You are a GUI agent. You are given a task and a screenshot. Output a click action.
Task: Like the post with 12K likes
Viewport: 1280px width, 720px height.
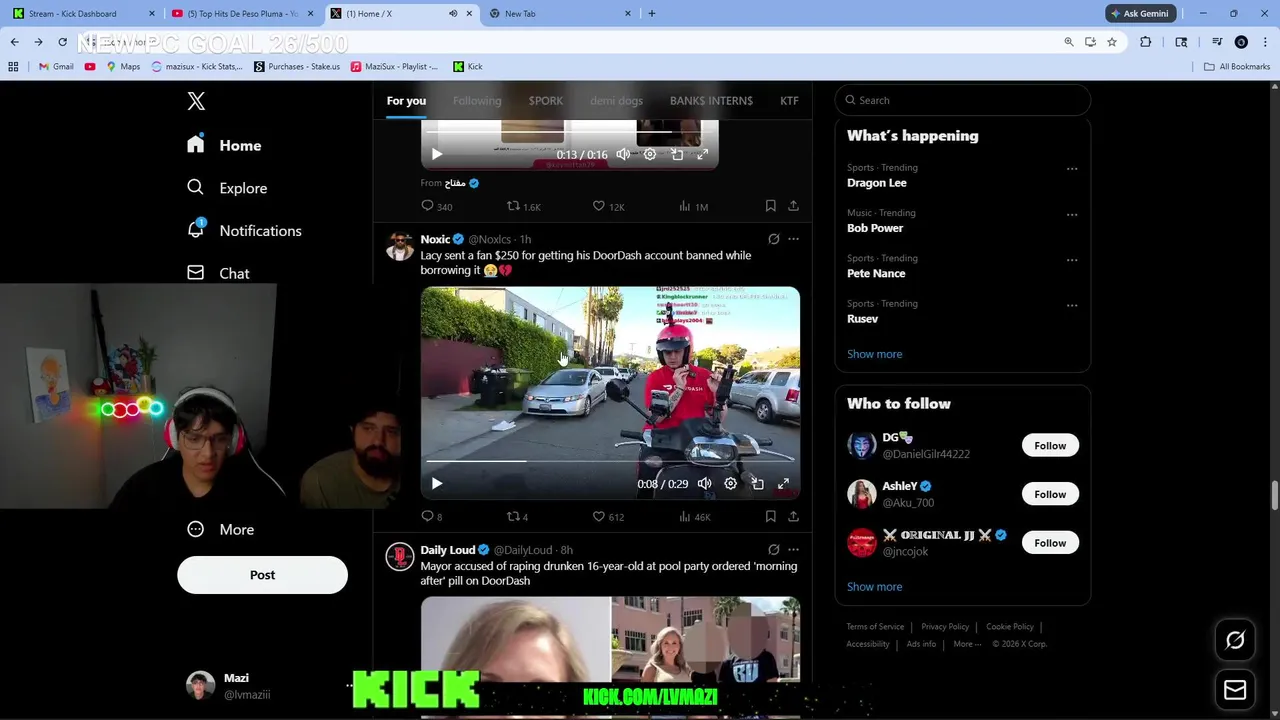608,206
